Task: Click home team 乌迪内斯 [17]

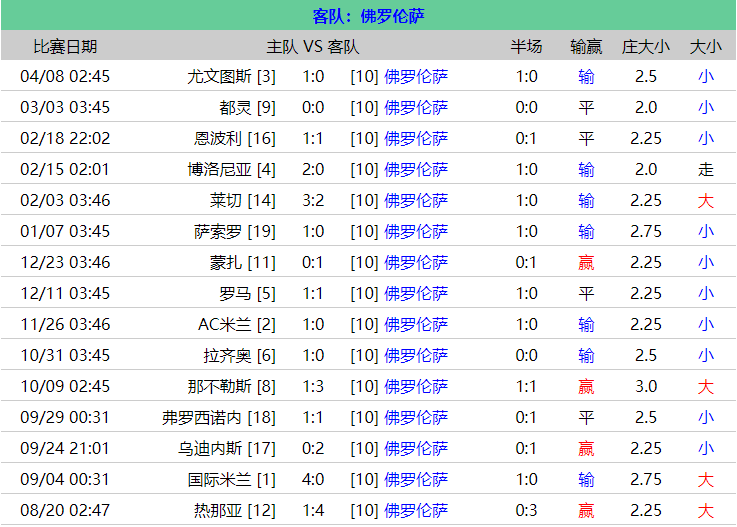Action: point(227,448)
